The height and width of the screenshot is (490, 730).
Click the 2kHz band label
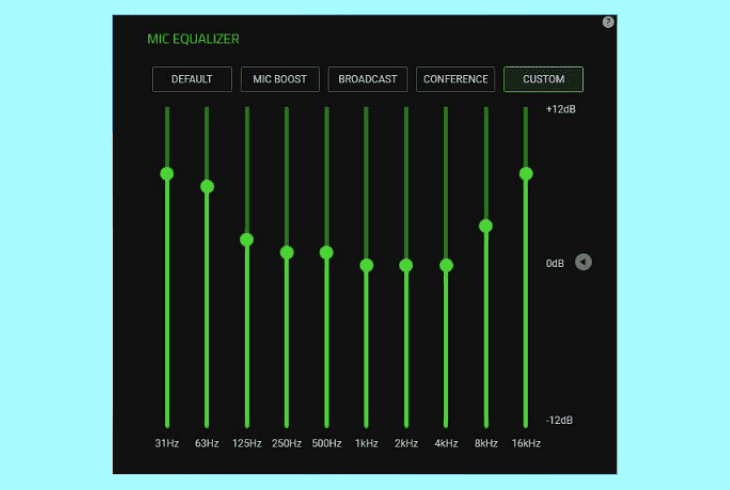pyautogui.click(x=406, y=443)
